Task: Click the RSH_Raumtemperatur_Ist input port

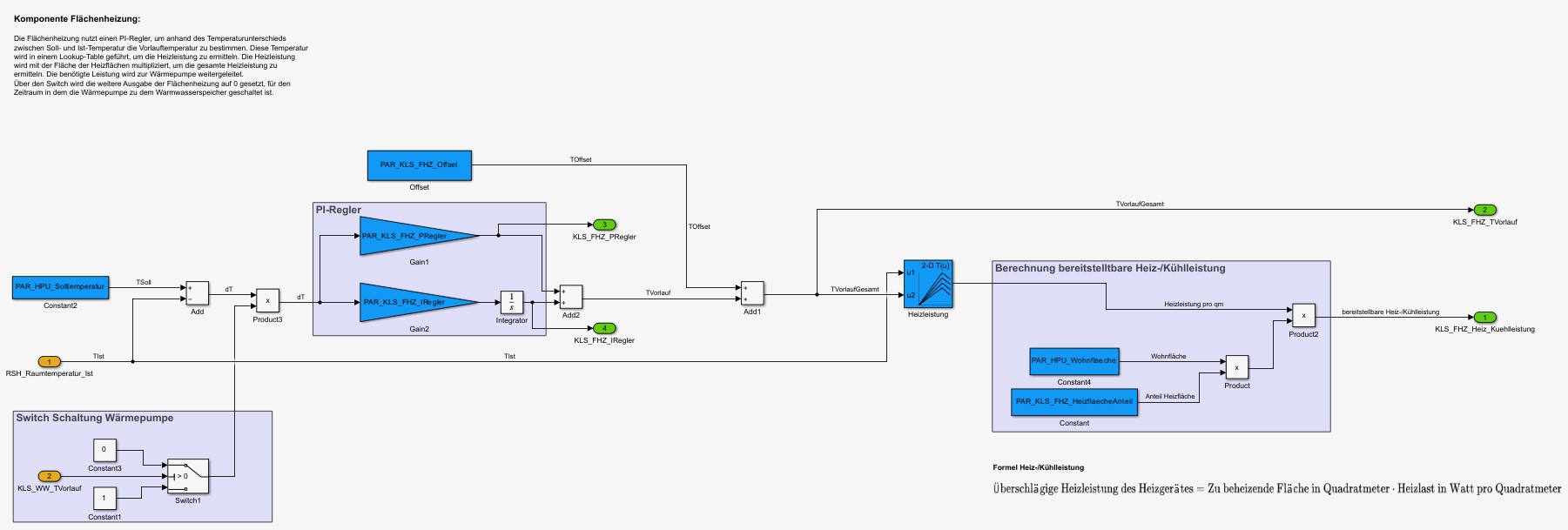Action: pyautogui.click(x=50, y=362)
